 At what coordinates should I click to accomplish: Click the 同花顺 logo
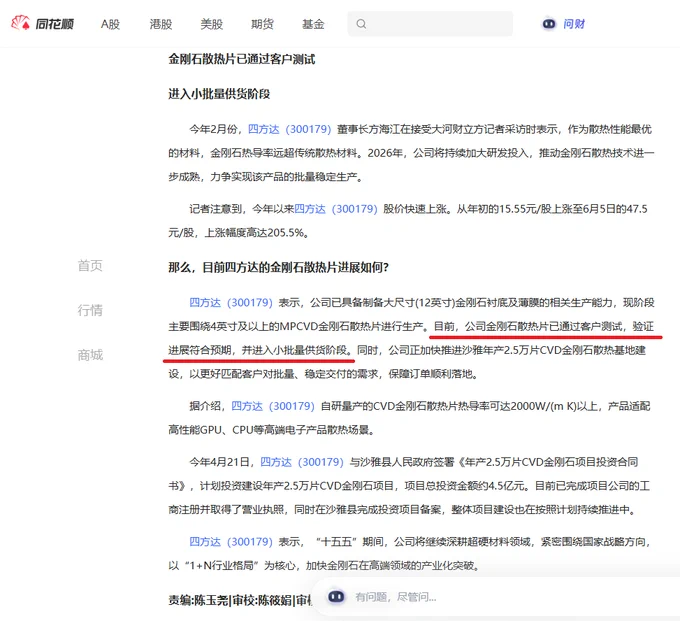pyautogui.click(x=42, y=23)
